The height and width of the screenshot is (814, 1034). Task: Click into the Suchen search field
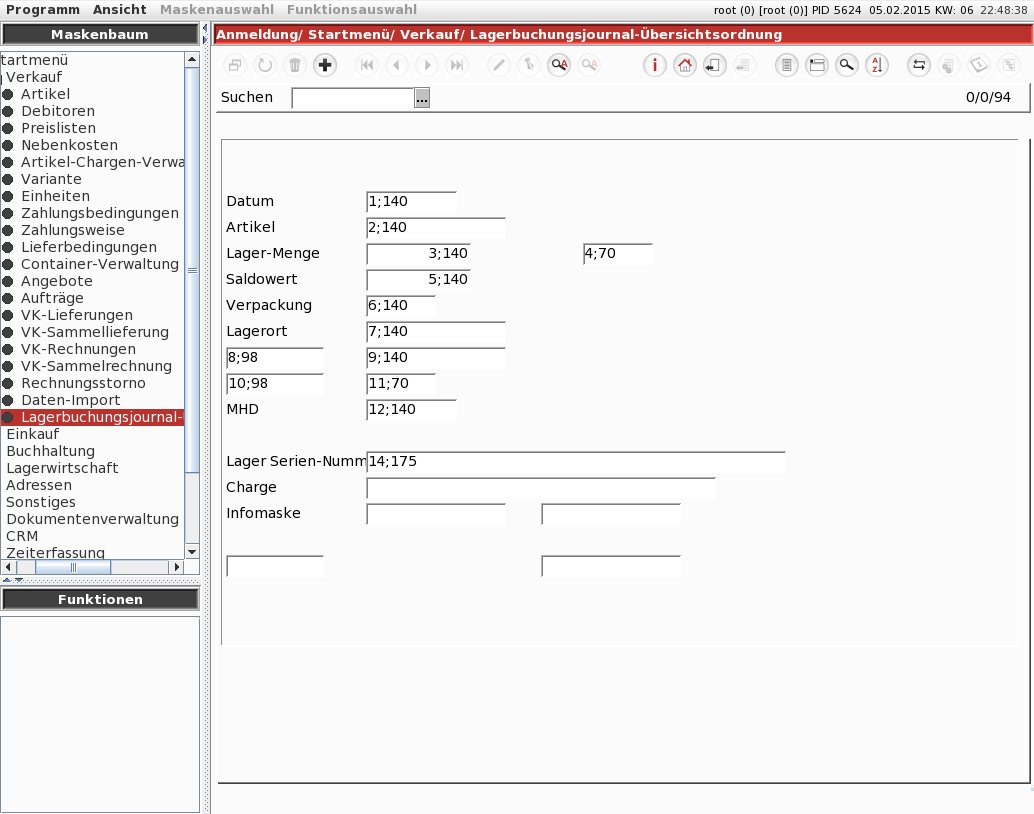(x=353, y=98)
